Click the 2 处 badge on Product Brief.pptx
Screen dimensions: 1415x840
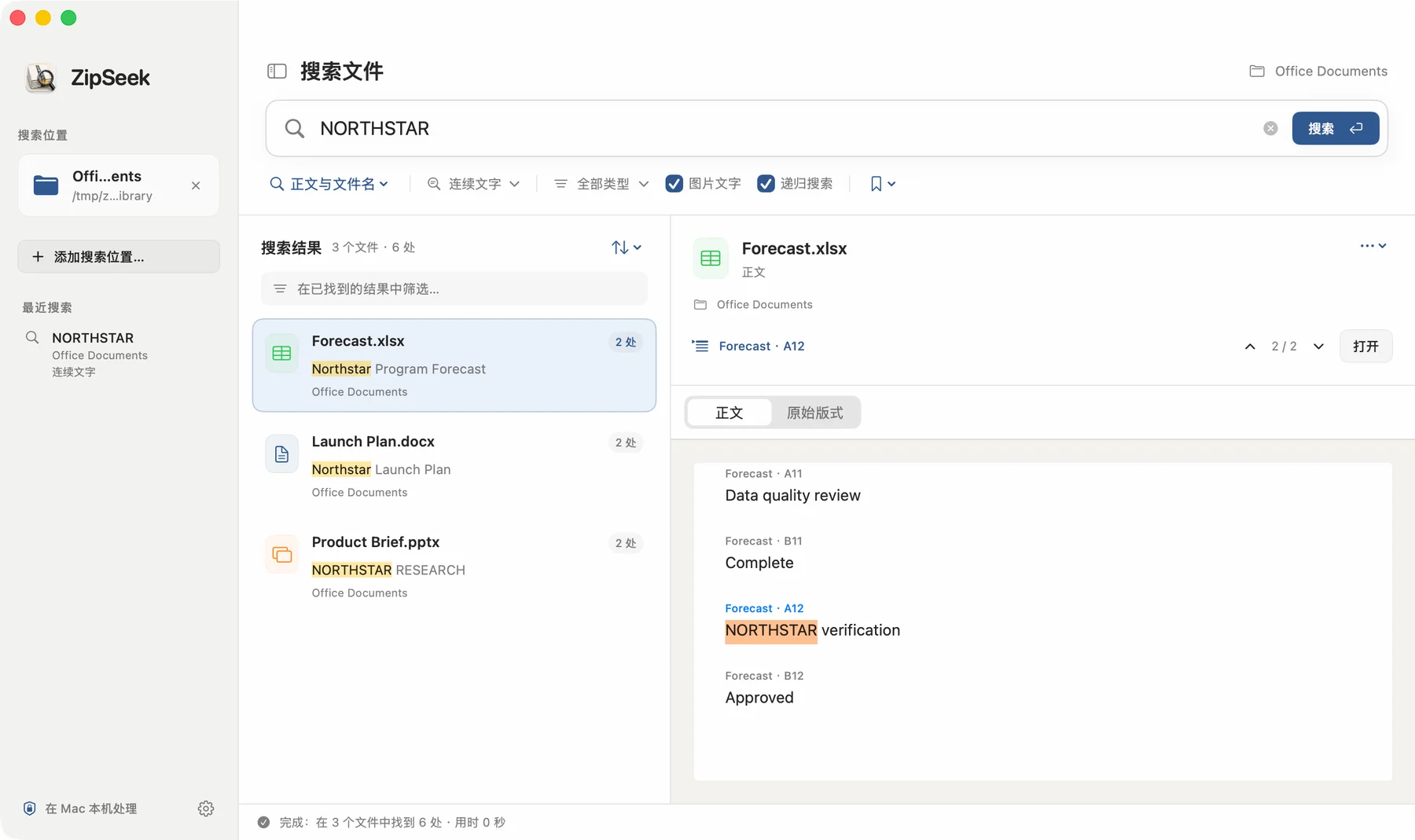pos(626,544)
